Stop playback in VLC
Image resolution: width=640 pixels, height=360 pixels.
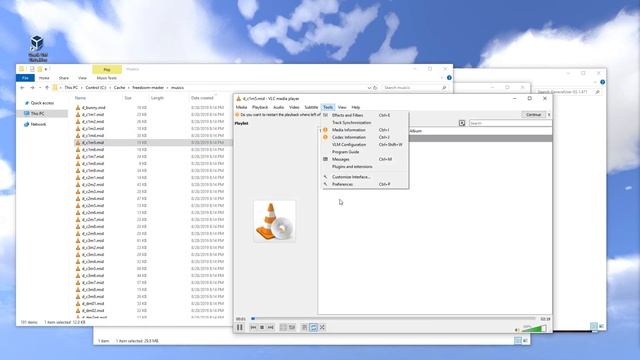pyautogui.click(x=262, y=327)
